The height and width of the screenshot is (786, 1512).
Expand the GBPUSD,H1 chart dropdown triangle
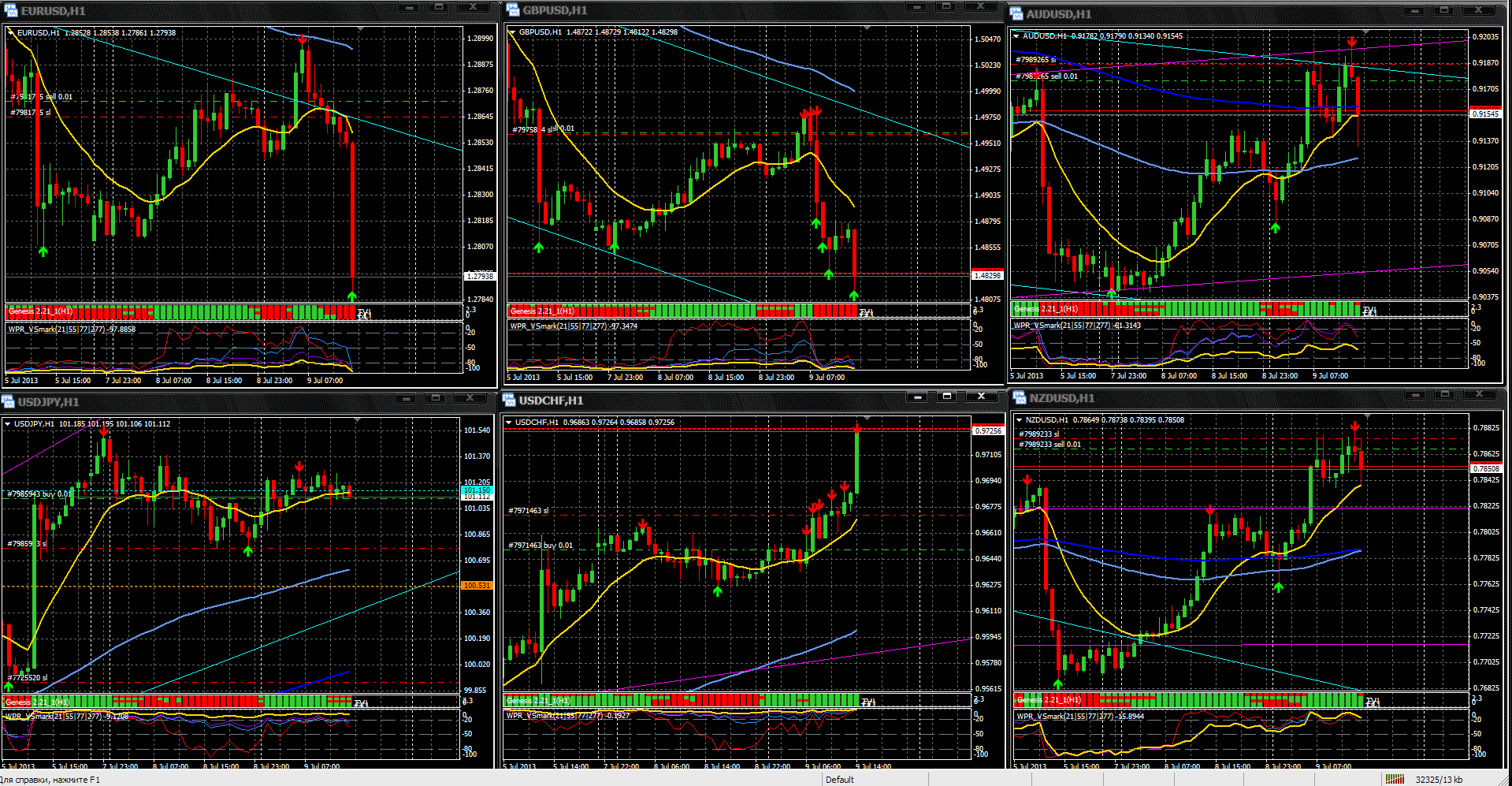(x=512, y=32)
